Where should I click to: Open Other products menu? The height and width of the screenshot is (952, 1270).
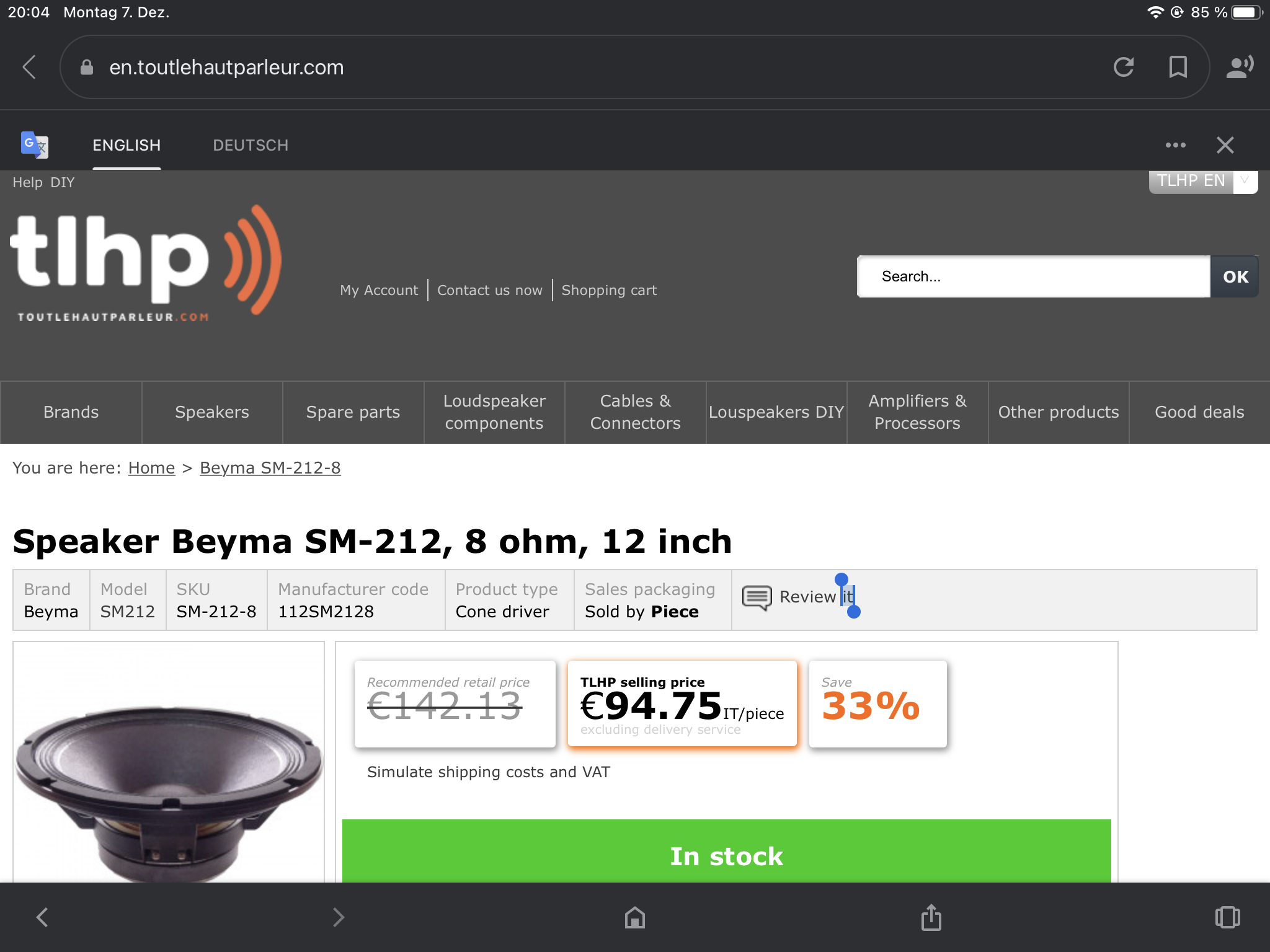click(x=1059, y=412)
